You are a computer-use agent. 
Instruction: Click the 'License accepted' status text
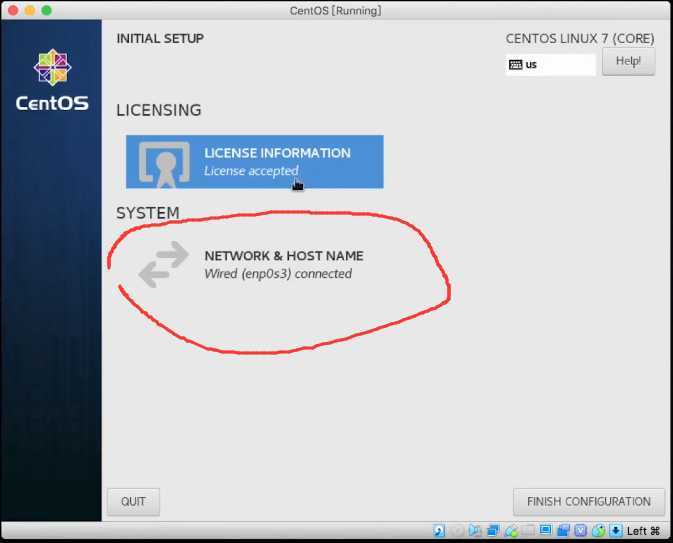coord(251,171)
